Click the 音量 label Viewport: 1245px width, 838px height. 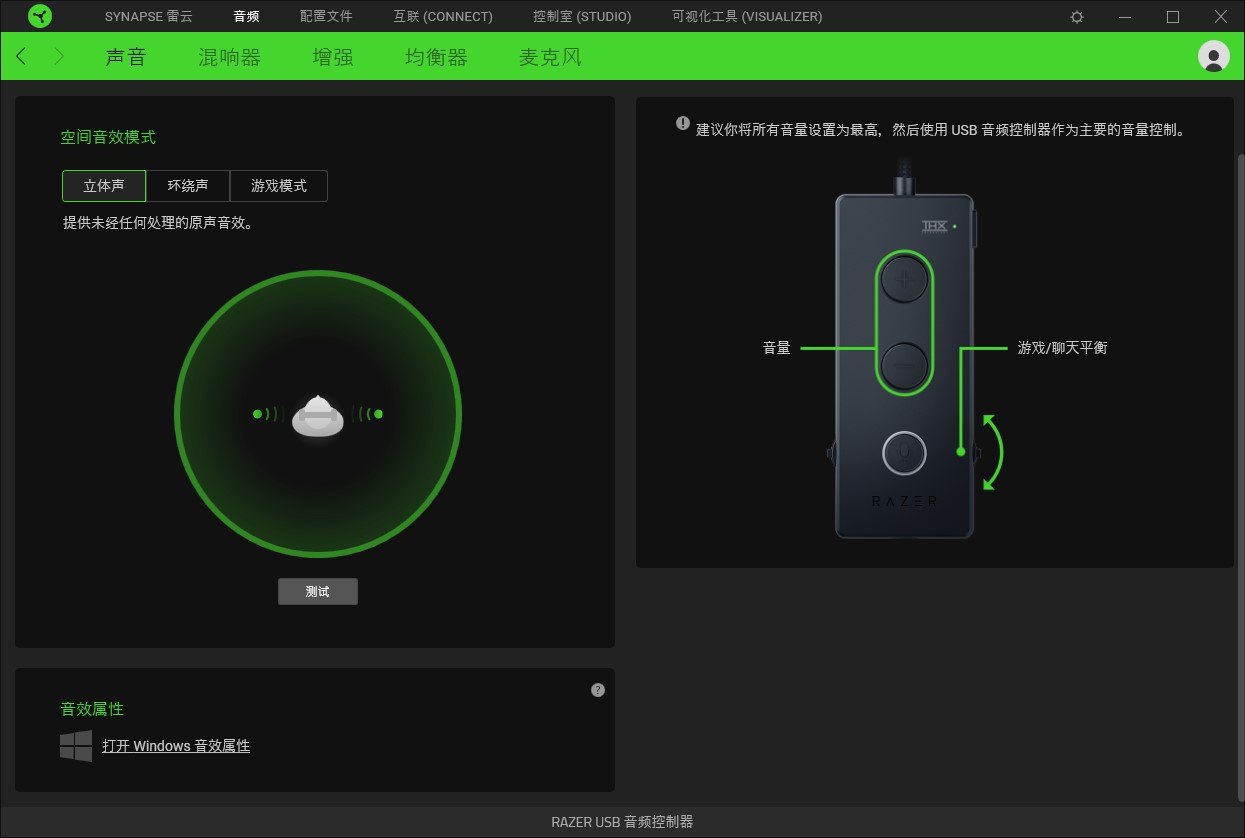(777, 348)
